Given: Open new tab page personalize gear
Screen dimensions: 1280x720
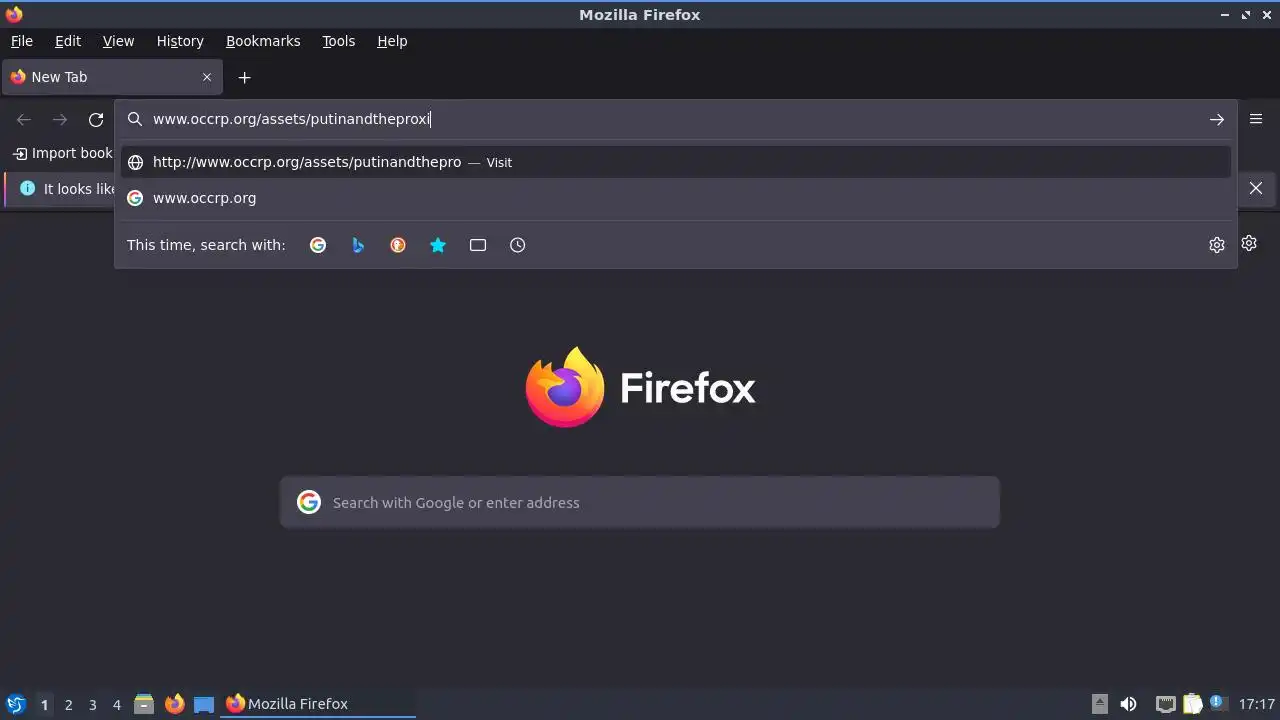Looking at the screenshot, I should 1249,243.
